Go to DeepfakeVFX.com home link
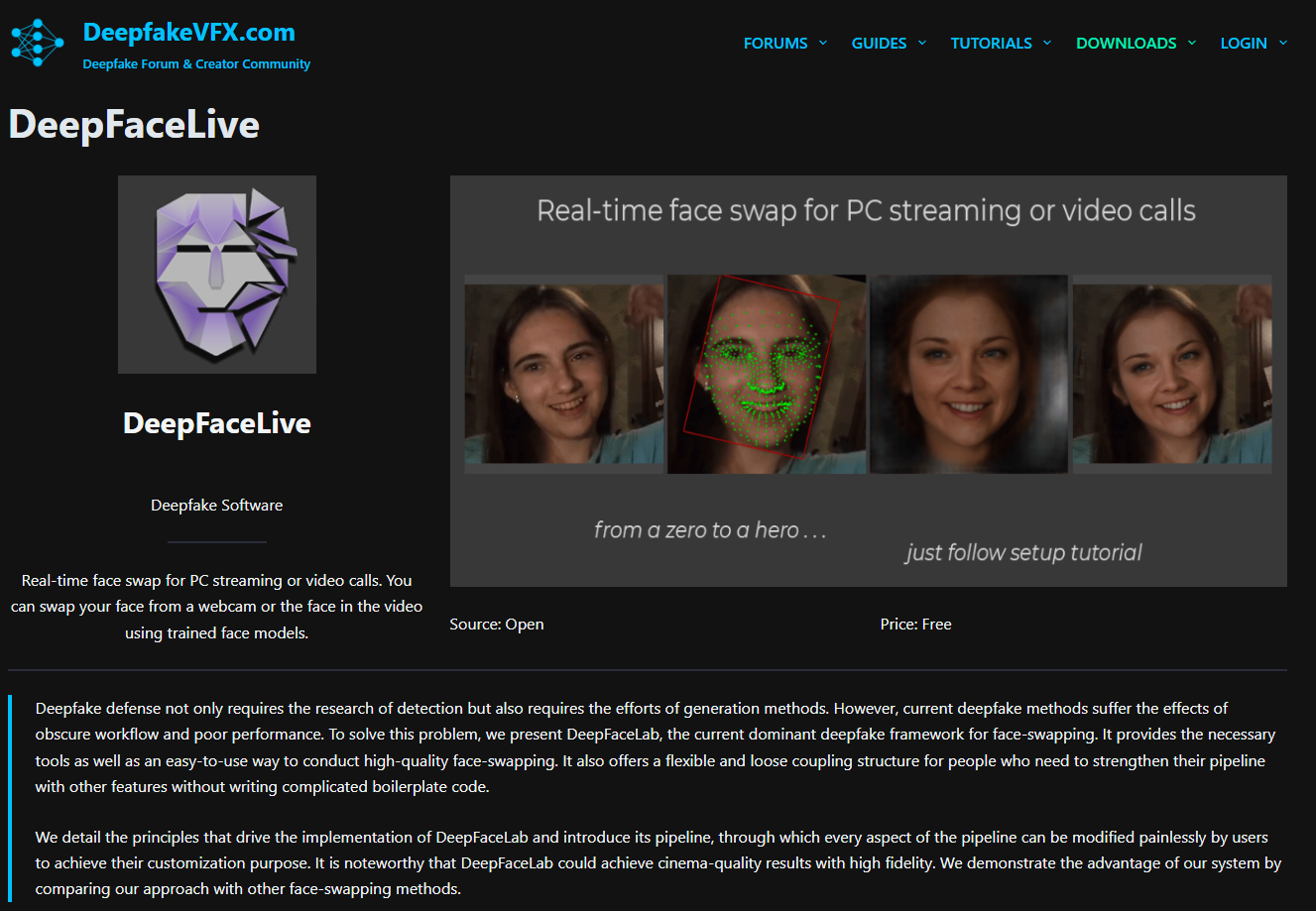 (x=189, y=32)
